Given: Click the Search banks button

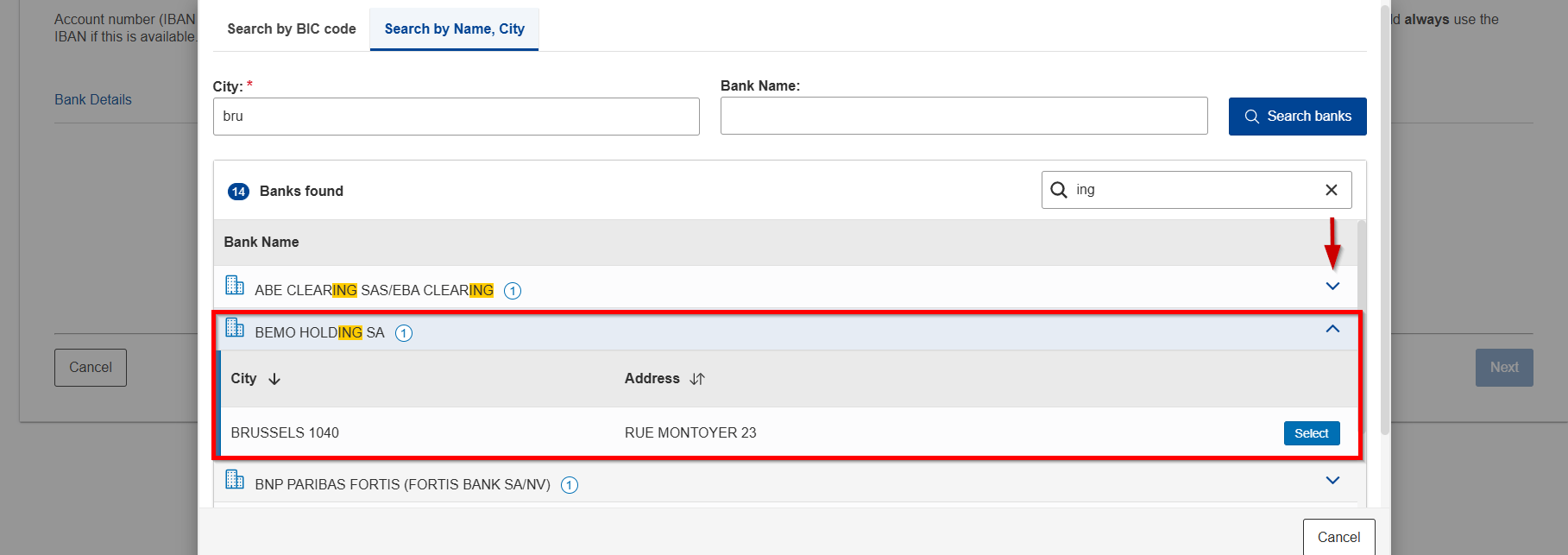Looking at the screenshot, I should click(x=1297, y=117).
